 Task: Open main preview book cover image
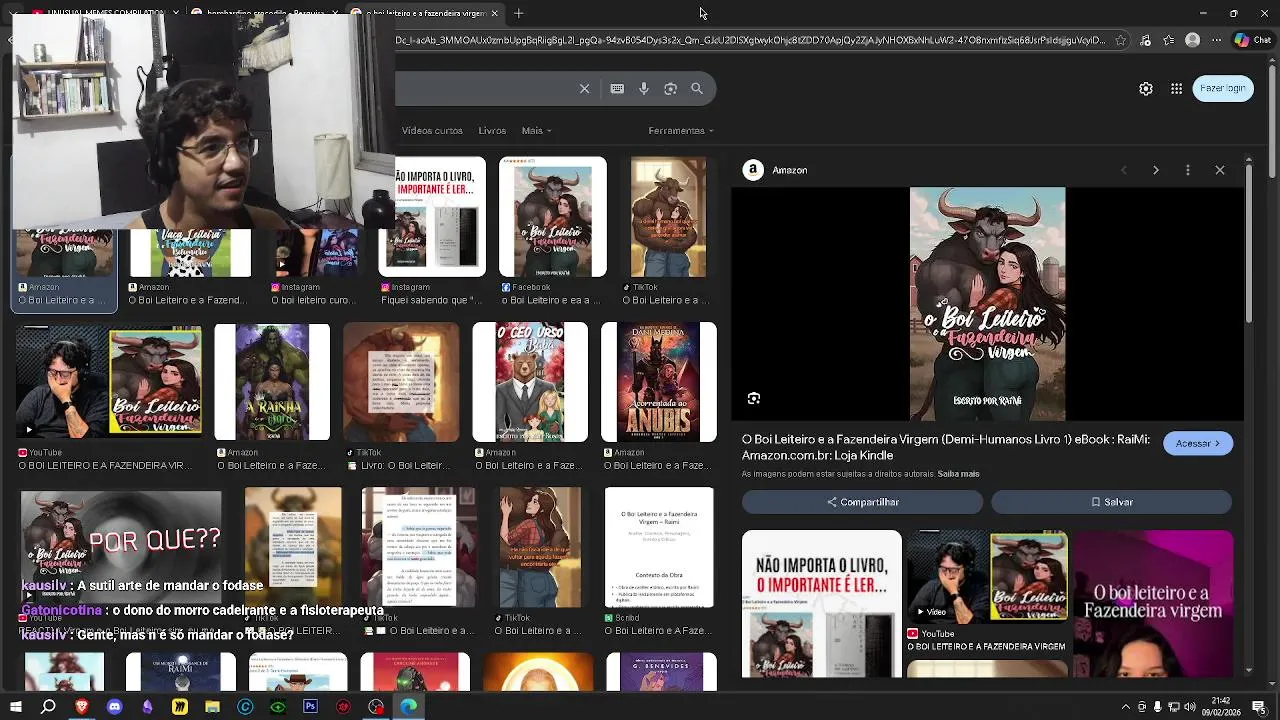987,304
